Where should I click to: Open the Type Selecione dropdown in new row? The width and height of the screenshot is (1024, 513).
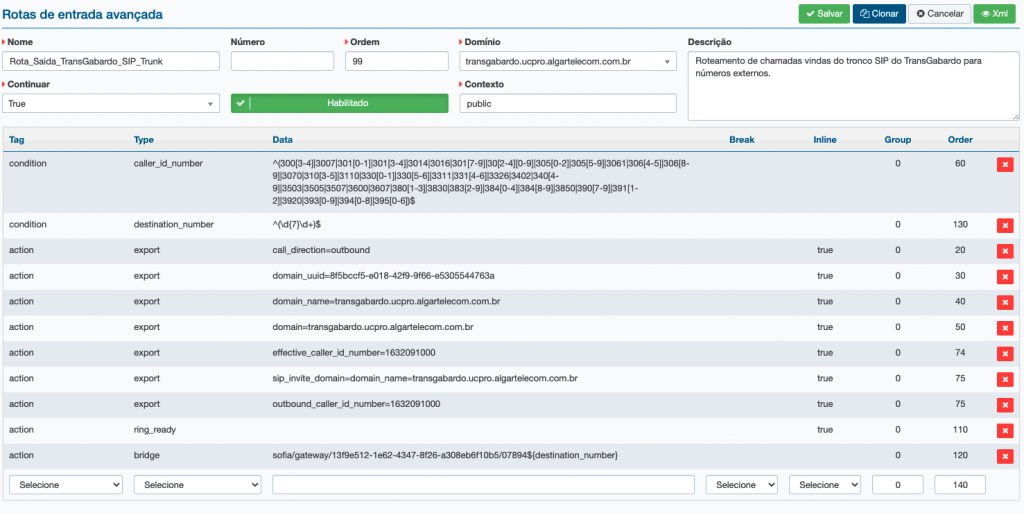(x=197, y=485)
